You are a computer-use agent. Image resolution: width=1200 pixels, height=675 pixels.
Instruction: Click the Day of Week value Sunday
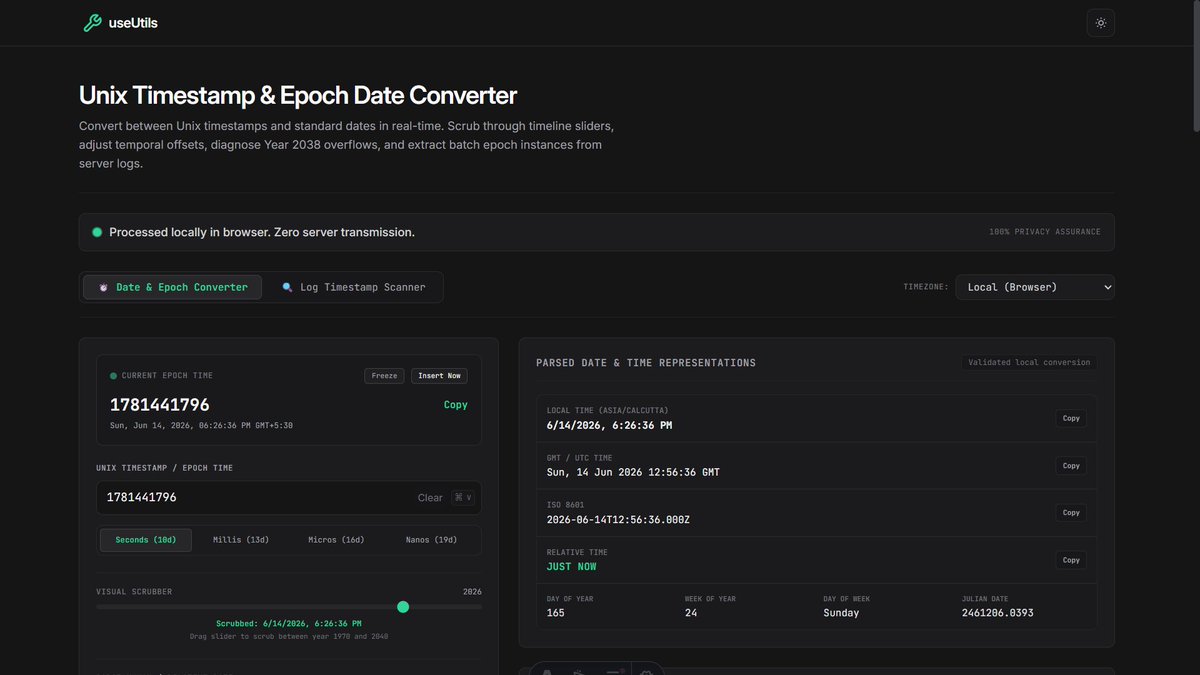click(x=841, y=613)
